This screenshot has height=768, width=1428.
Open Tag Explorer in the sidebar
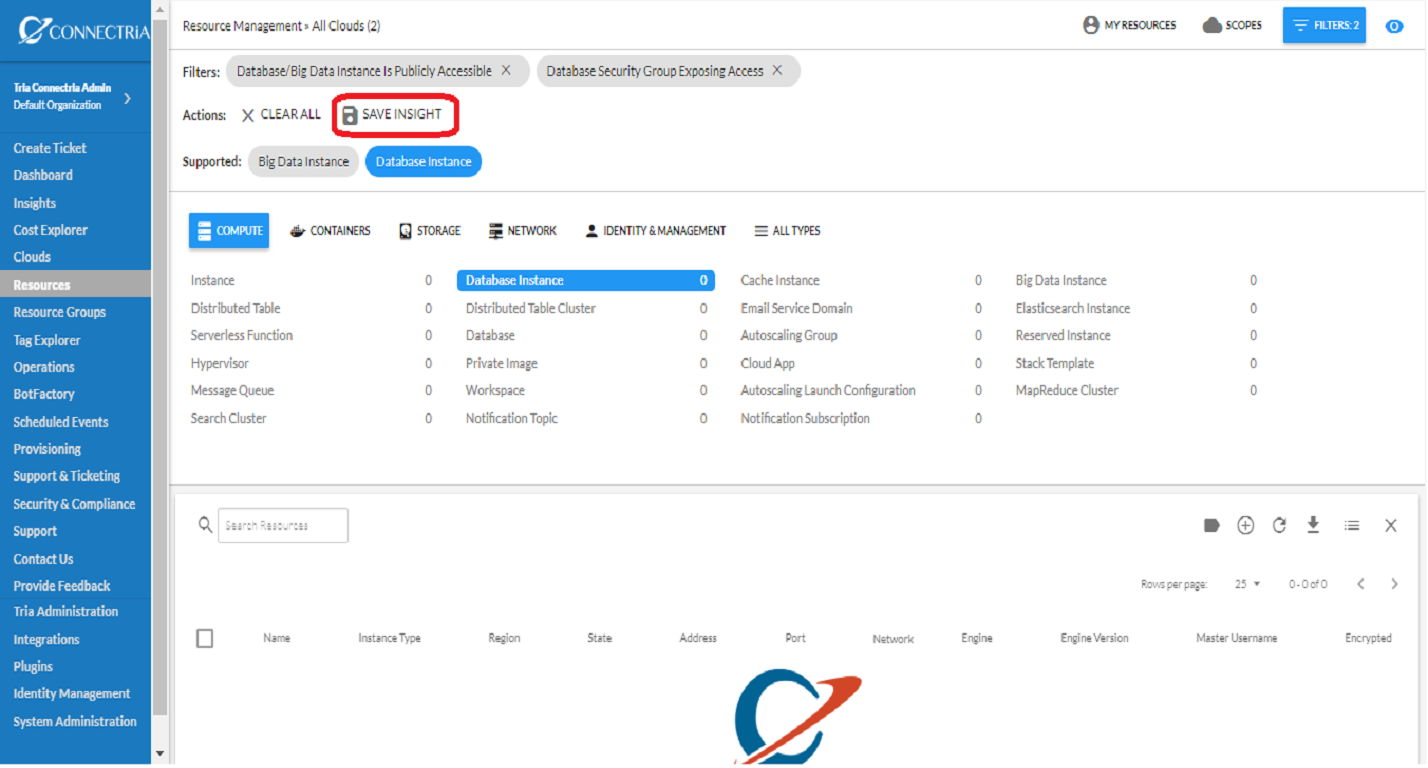[47, 340]
